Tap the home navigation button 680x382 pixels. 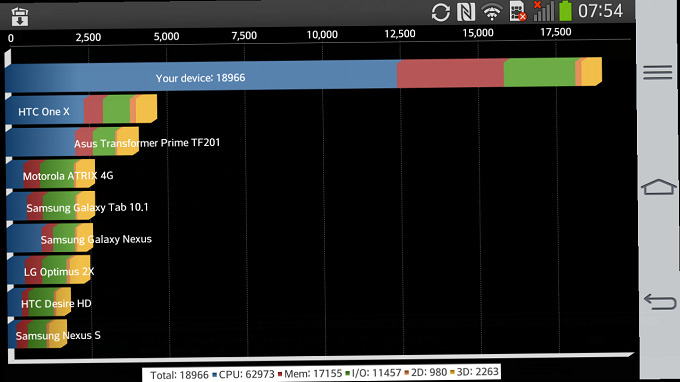(x=658, y=187)
